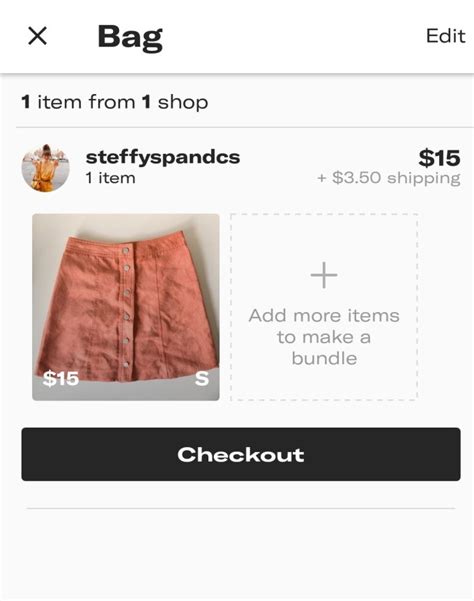Tap the skirt's waistband in the photo

tap(142, 245)
